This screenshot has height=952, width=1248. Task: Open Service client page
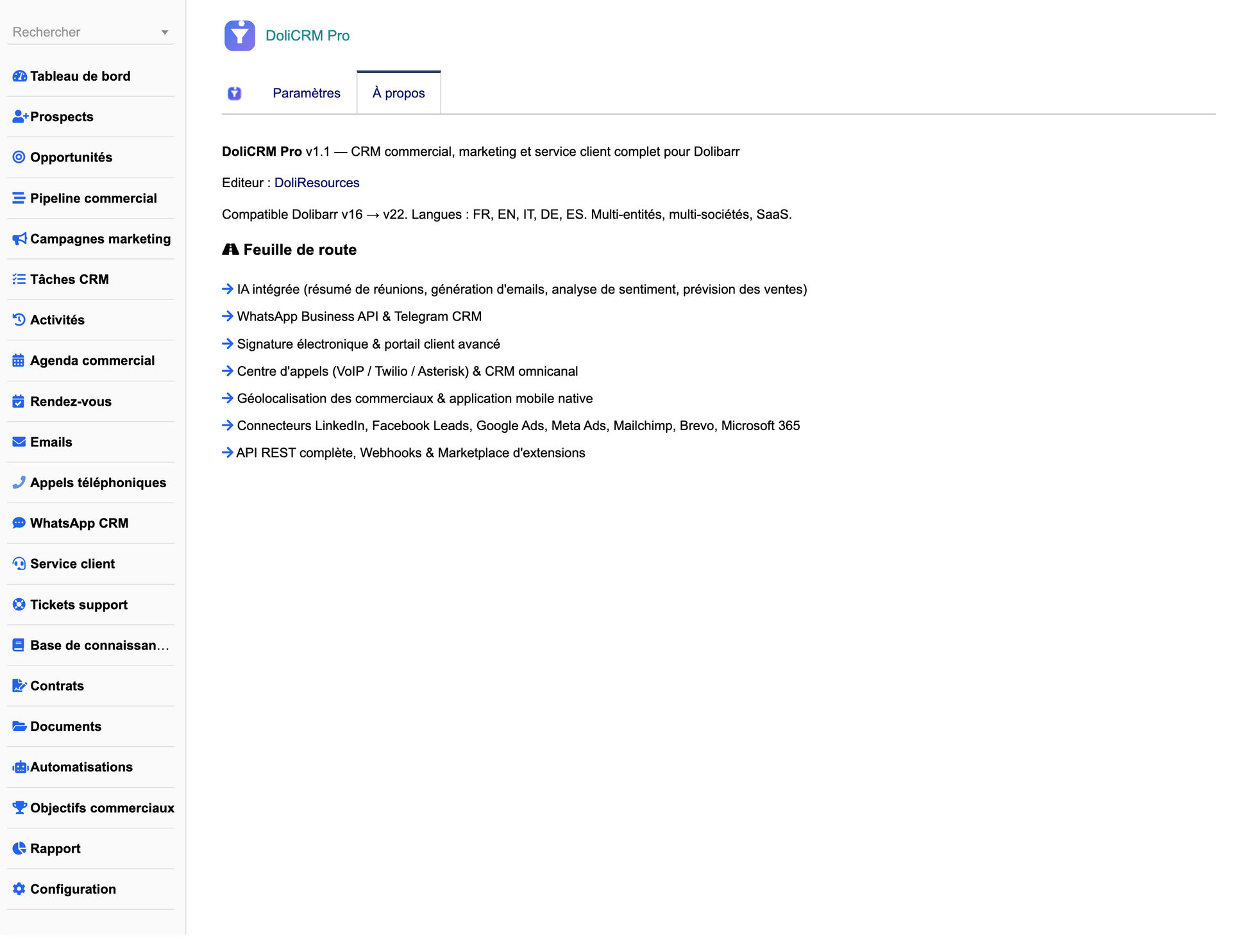(72, 564)
